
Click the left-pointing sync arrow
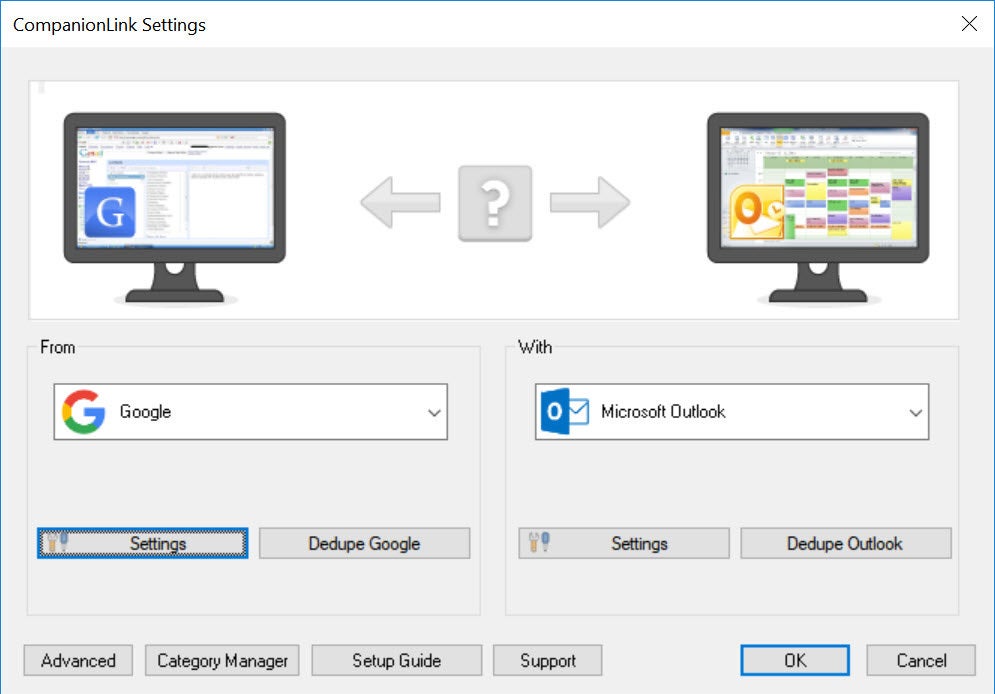[400, 202]
